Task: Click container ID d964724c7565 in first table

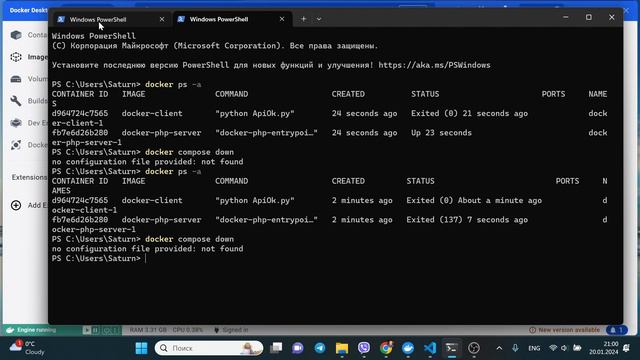Action: (x=80, y=113)
